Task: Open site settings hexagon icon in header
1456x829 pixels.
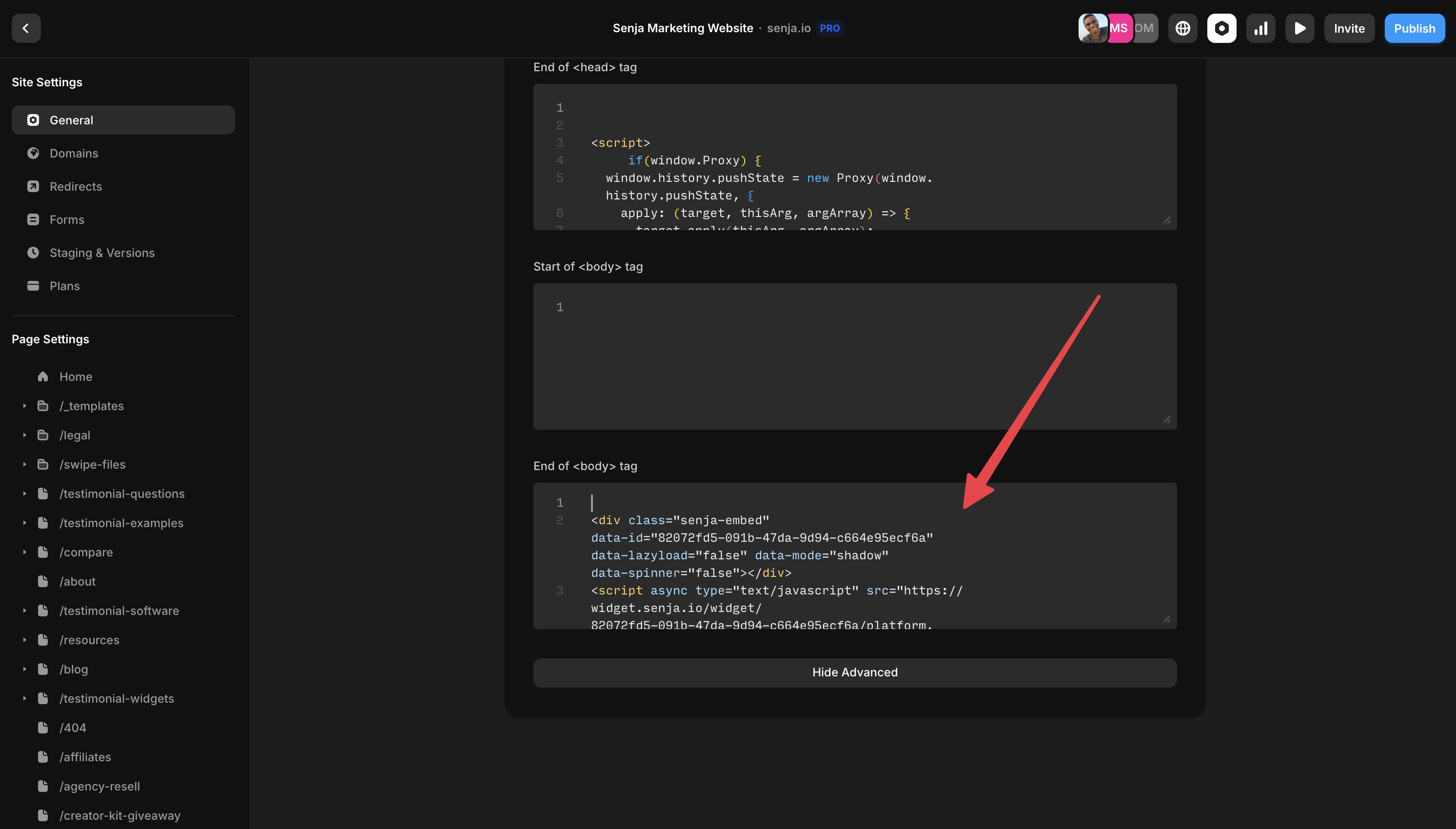Action: [x=1221, y=28]
